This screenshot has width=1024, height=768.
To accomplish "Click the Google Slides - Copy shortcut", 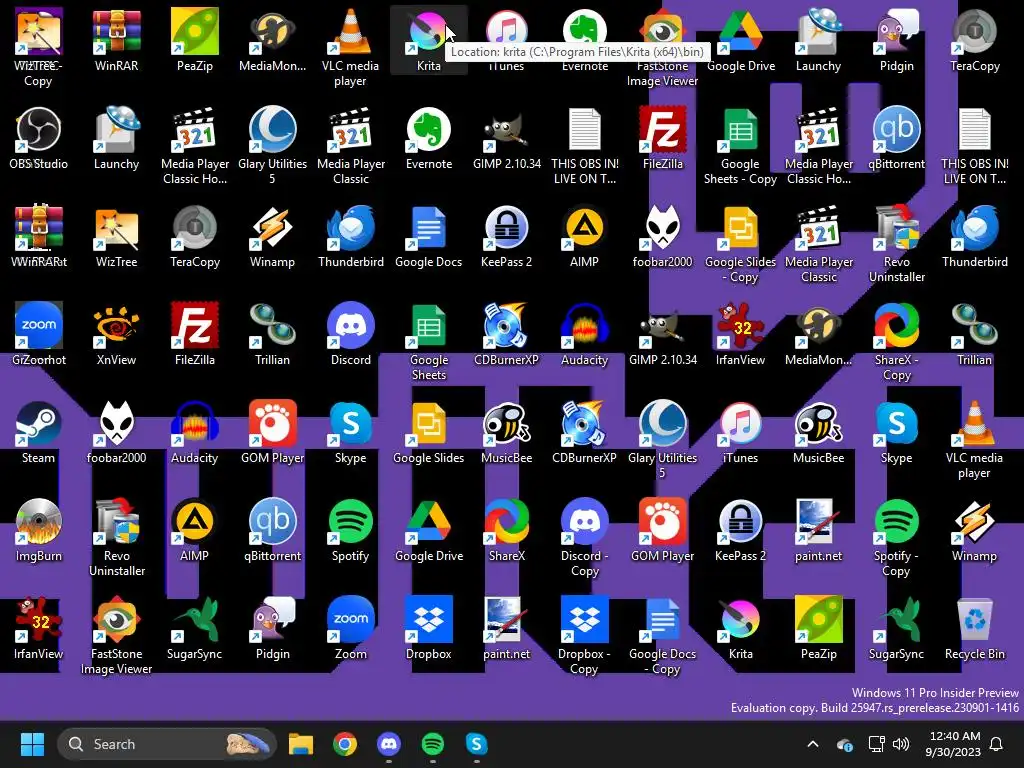I will pos(741,244).
